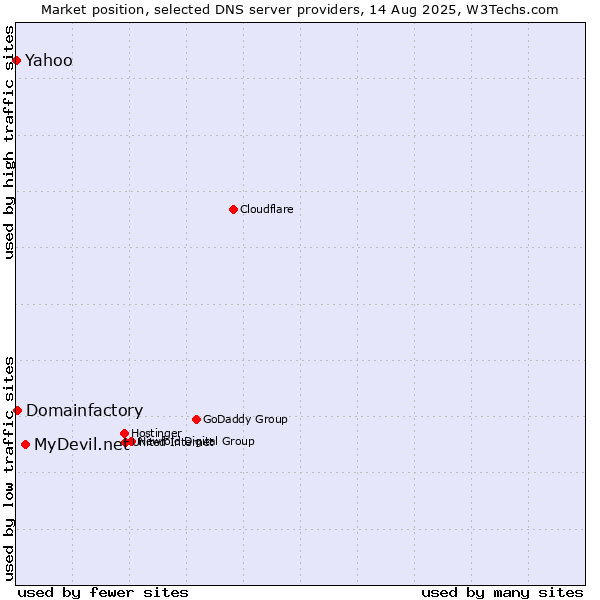
Task: Click the Domainfactory red diamond marker
Action: click(18, 411)
